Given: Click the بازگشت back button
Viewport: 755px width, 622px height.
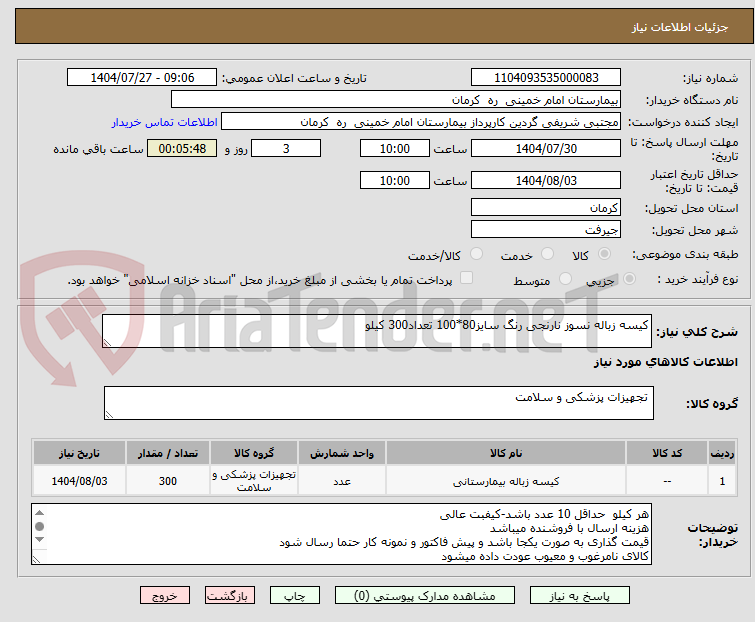Looking at the screenshot, I should coord(229,596).
